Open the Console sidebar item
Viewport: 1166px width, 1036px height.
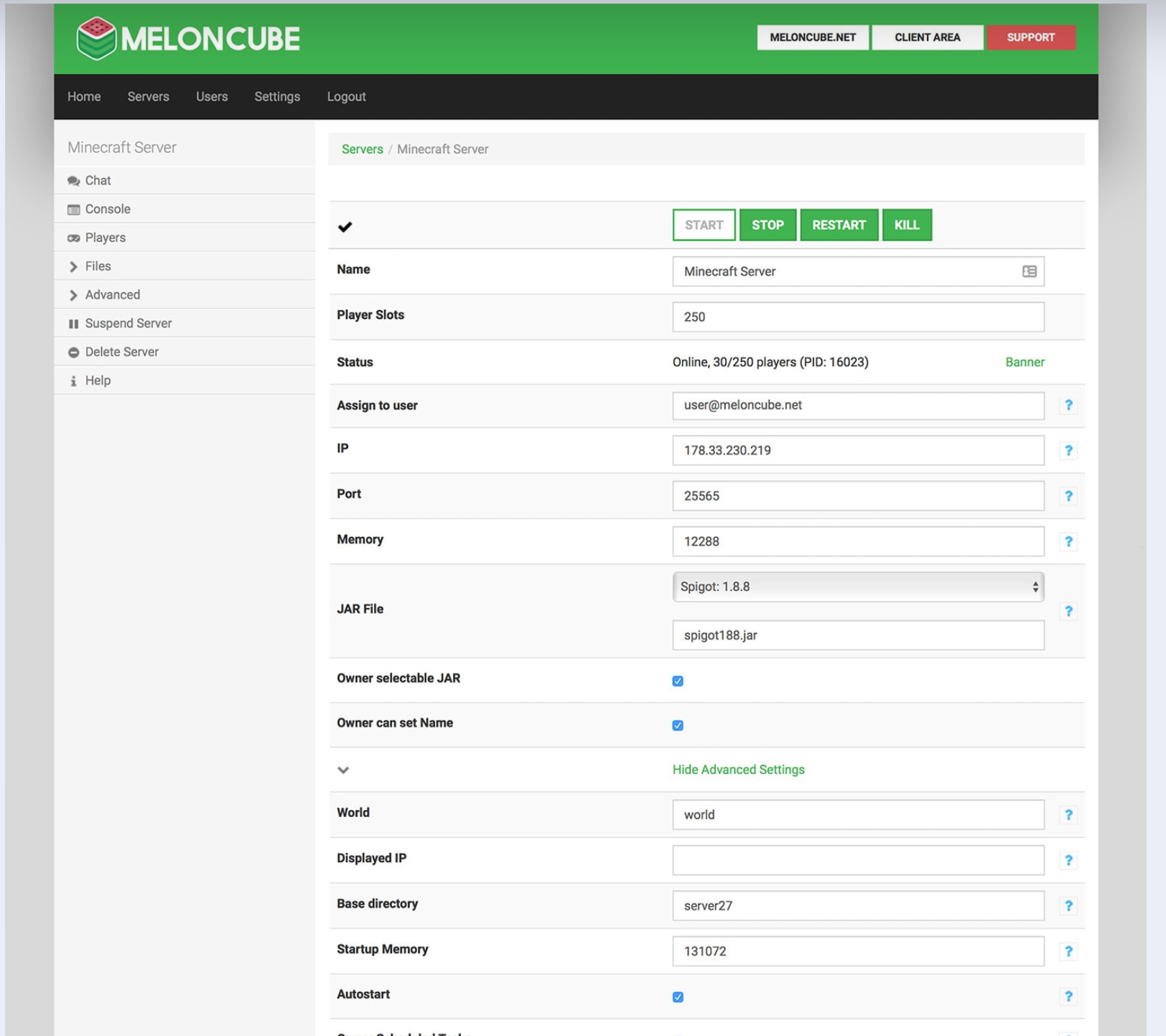pyautogui.click(x=185, y=209)
